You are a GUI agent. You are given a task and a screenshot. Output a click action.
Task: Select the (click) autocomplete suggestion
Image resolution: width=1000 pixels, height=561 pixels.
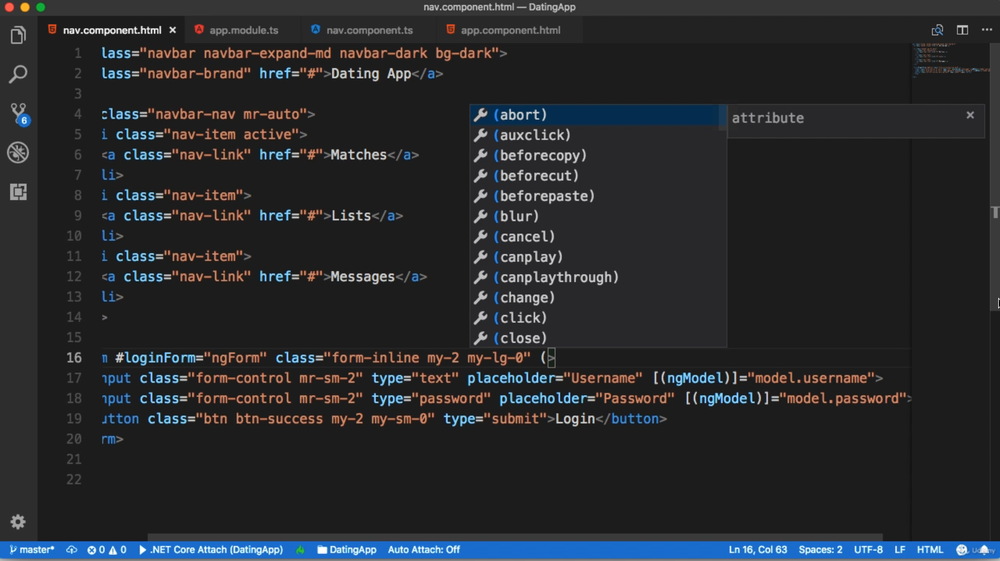click(x=521, y=318)
